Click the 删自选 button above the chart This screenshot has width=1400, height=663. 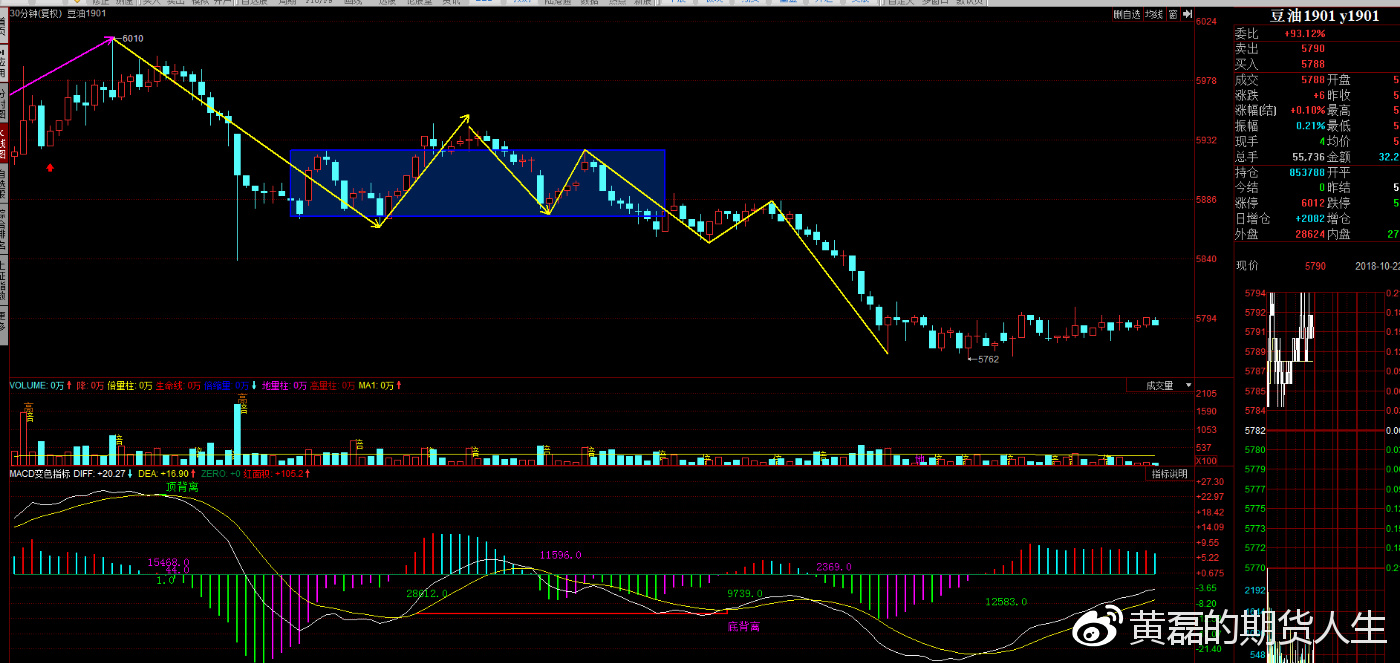1129,15
